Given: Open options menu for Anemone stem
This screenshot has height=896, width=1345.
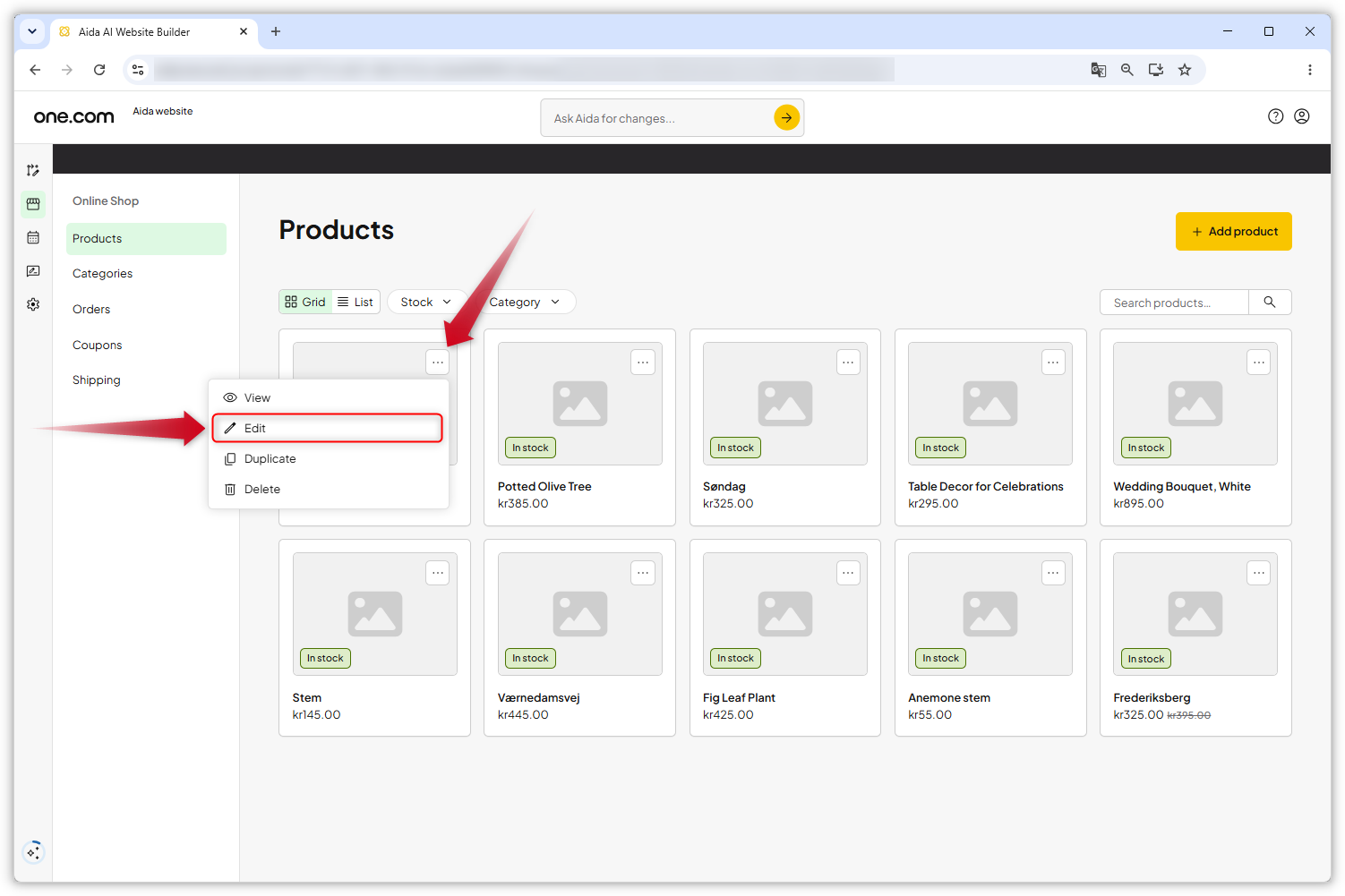Looking at the screenshot, I should [x=1053, y=573].
